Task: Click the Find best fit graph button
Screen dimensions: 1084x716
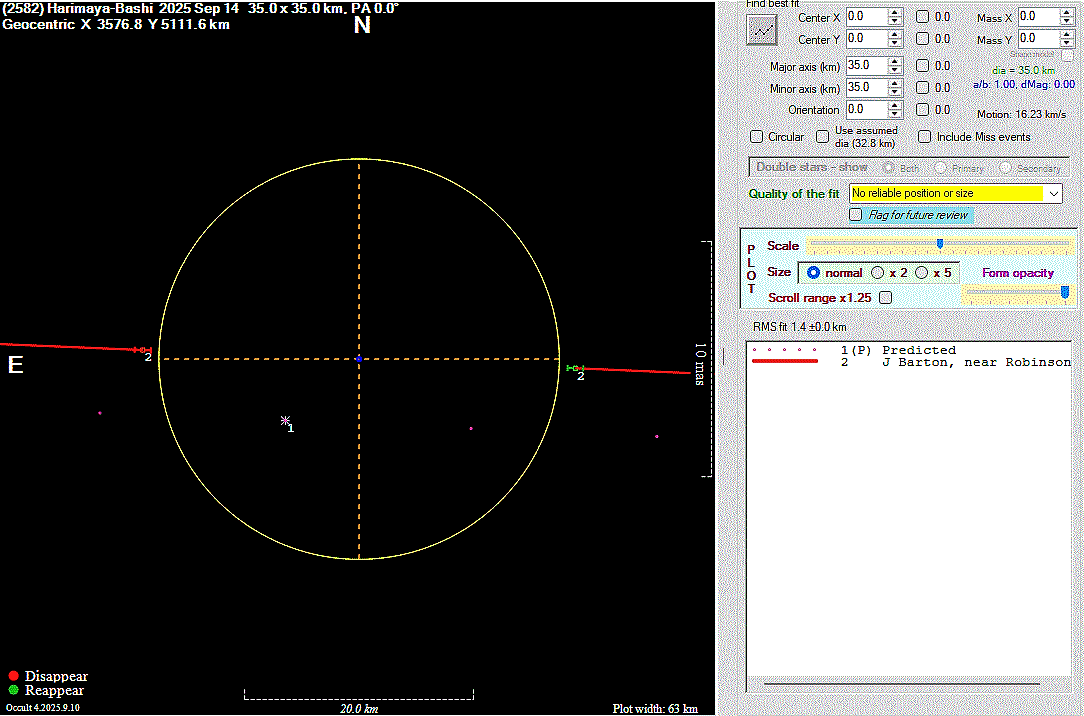Action: 762,30
